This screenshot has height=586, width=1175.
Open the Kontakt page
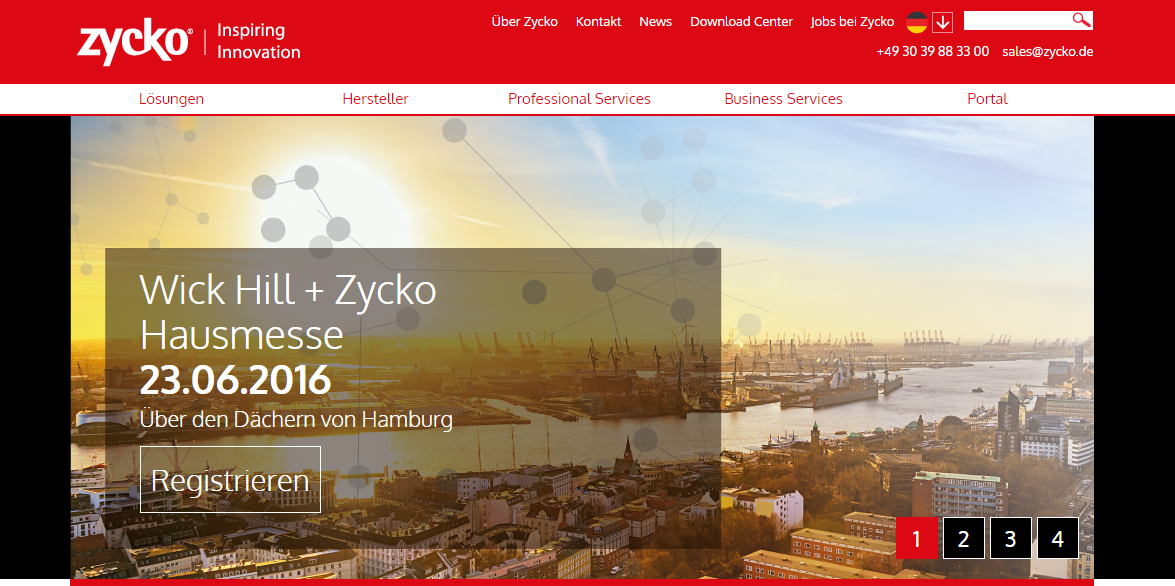pyautogui.click(x=598, y=22)
